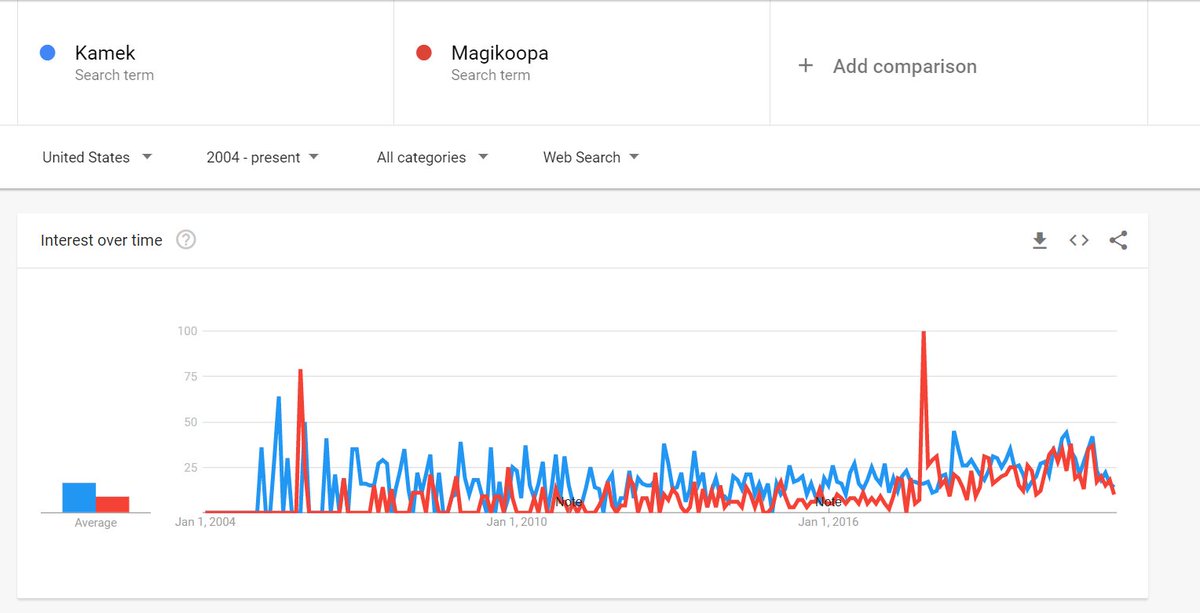Screen dimensions: 1200x613
Task: Open the Interest over time help icon
Action: pos(186,240)
